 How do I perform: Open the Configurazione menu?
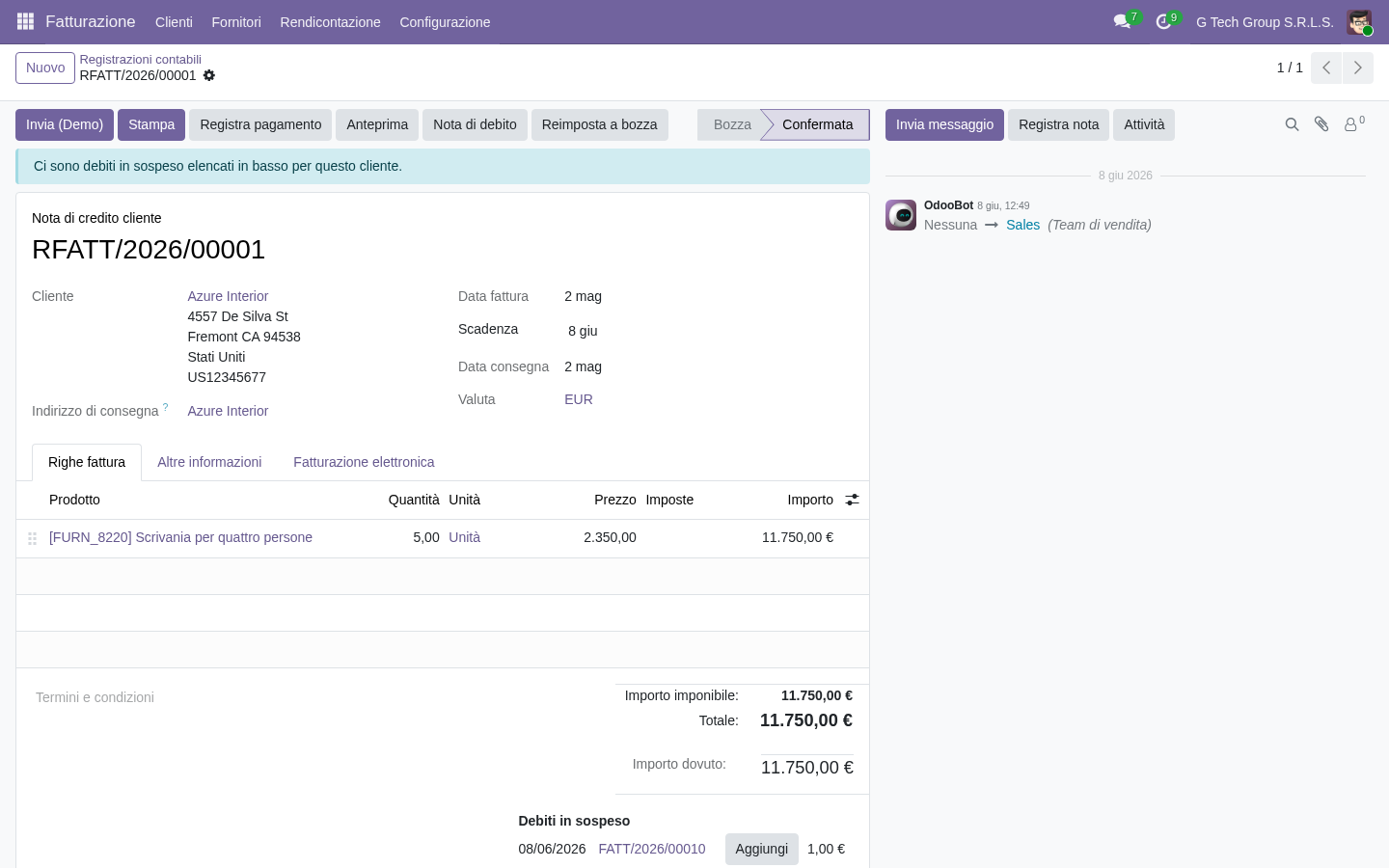pos(445,22)
